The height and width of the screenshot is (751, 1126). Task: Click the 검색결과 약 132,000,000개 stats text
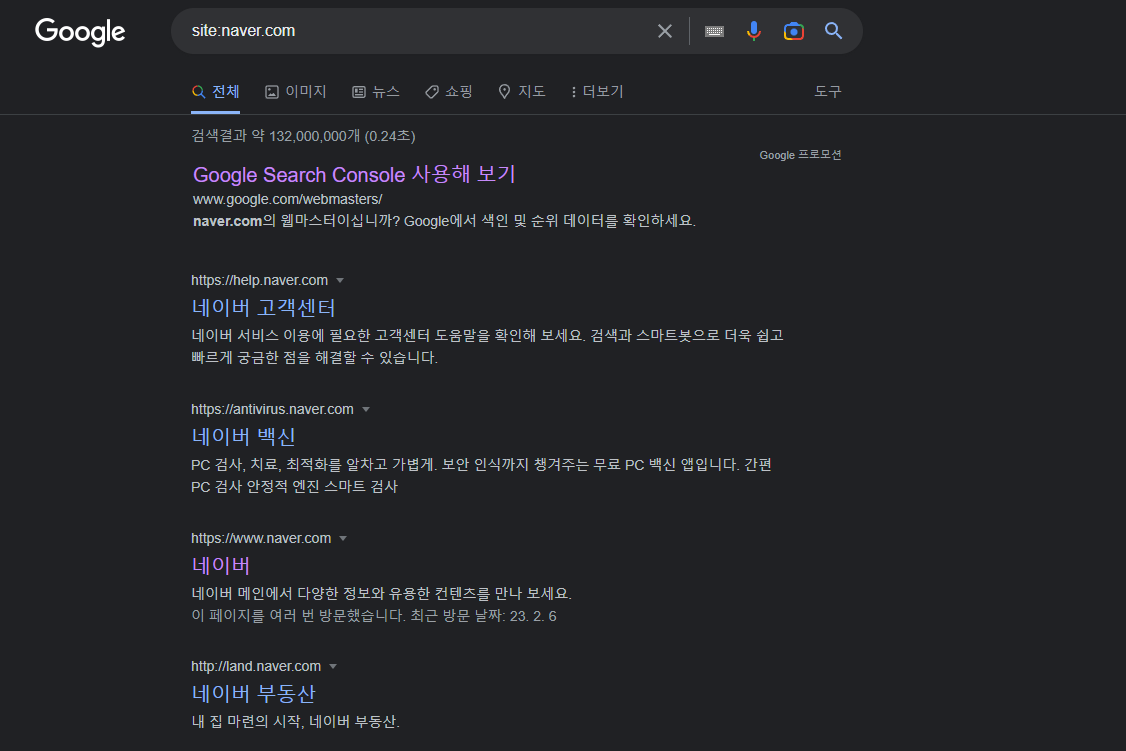pyautogui.click(x=303, y=136)
